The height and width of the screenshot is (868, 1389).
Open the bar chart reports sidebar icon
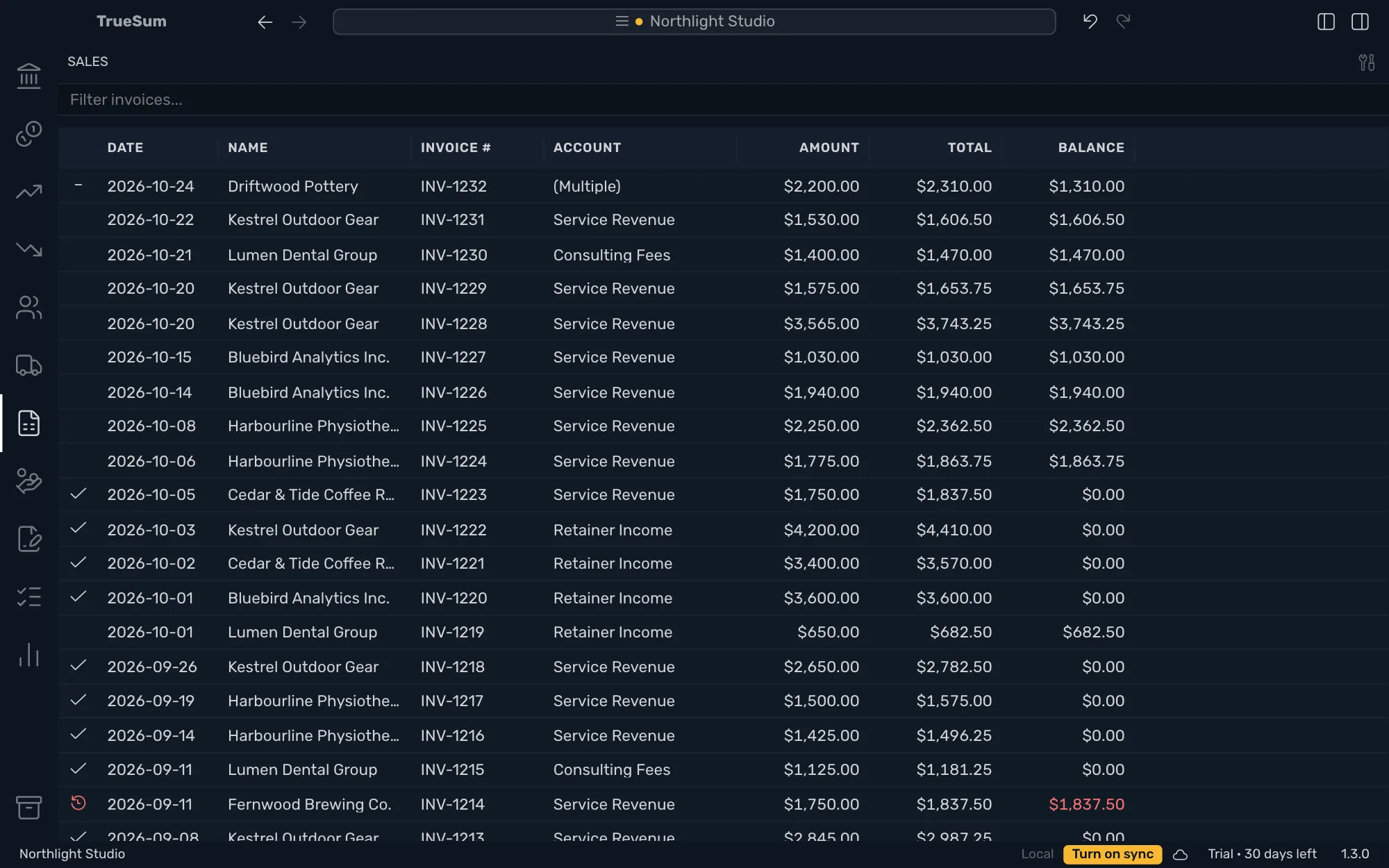tap(28, 655)
